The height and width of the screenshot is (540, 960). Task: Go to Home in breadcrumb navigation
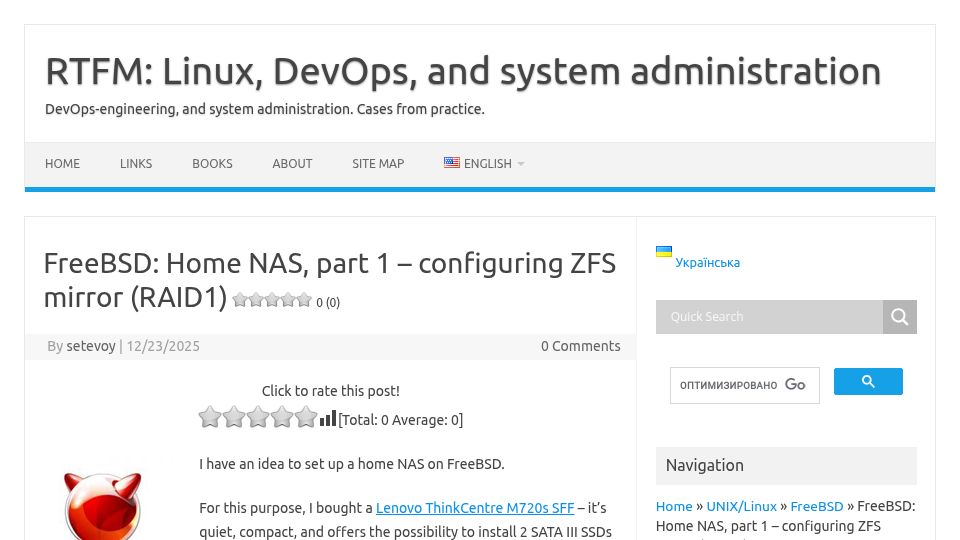[673, 506]
